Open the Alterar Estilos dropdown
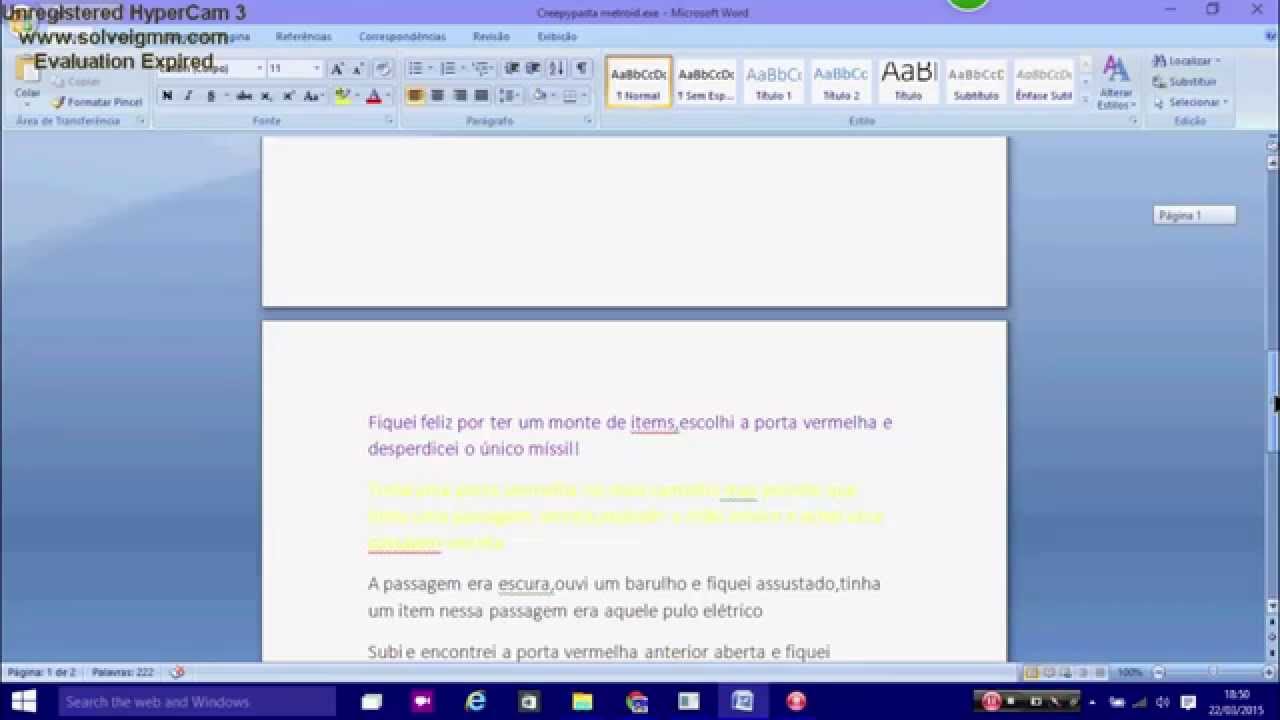The height and width of the screenshot is (720, 1280). coord(1116,84)
